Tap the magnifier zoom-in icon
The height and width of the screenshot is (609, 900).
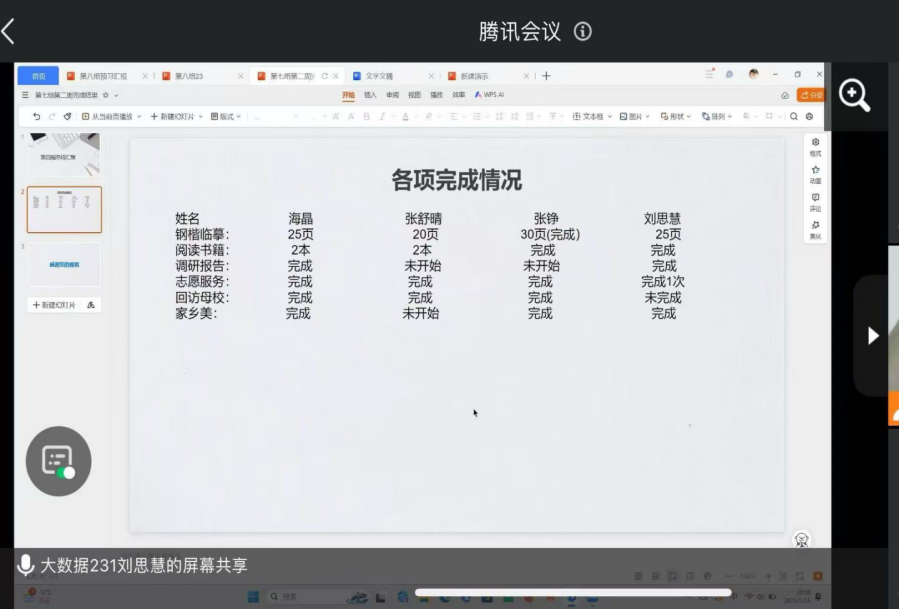click(x=854, y=96)
